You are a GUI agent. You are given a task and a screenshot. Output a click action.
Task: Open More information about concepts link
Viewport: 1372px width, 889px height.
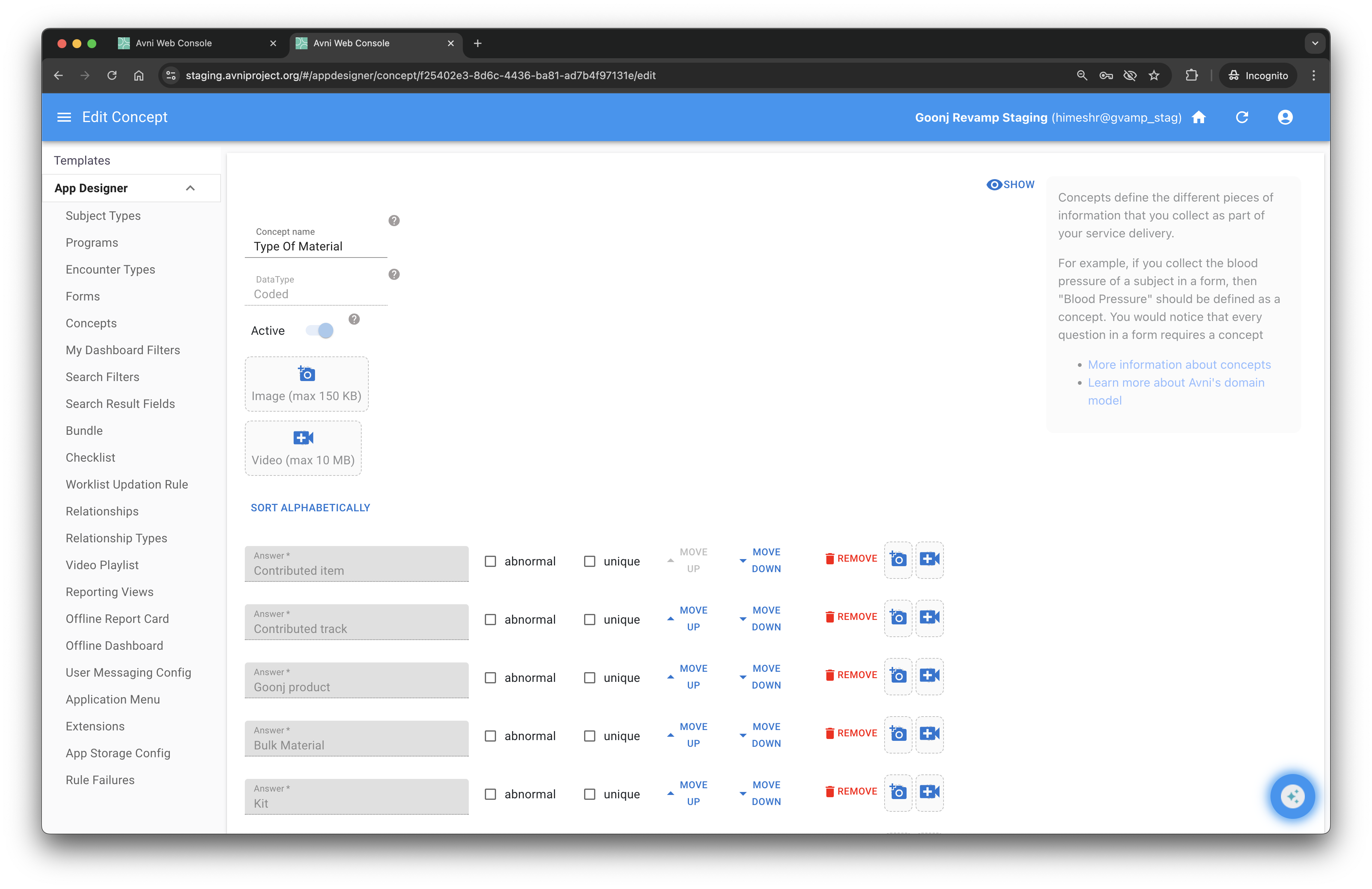coord(1179,365)
